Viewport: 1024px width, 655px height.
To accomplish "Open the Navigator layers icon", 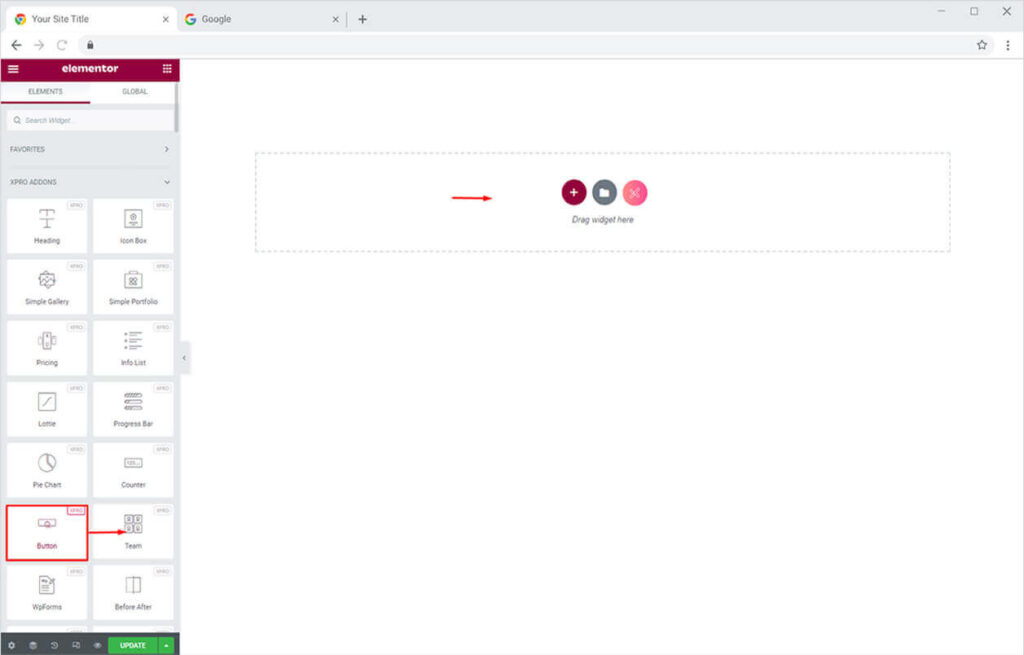I will point(33,645).
